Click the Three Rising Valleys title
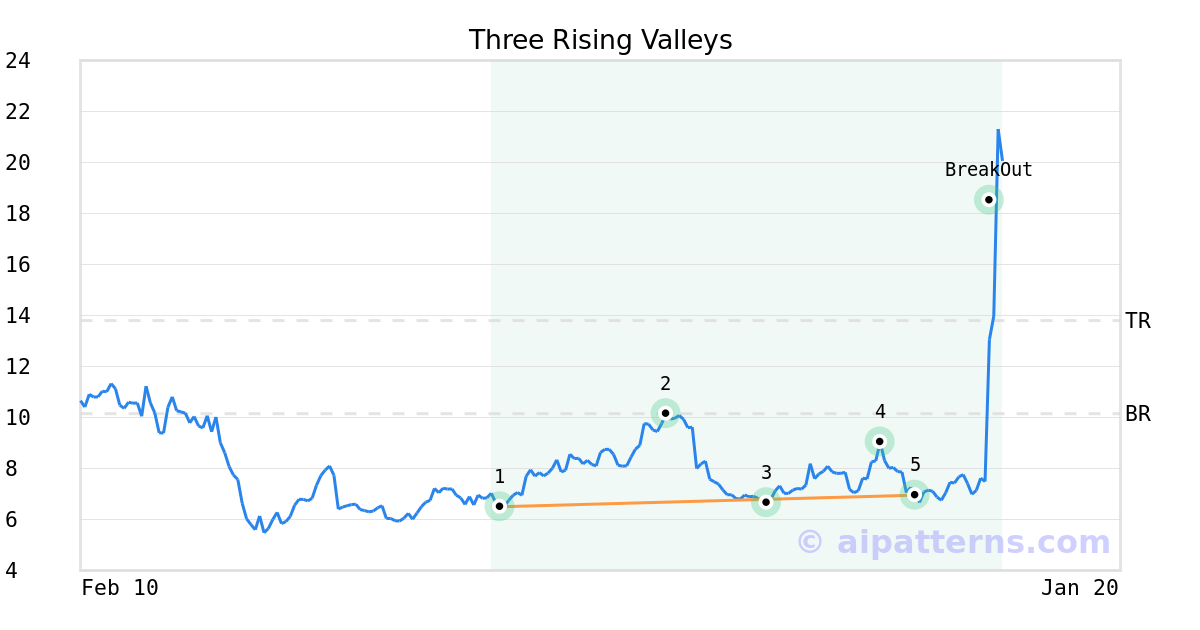This screenshot has height=630, width=1200. pos(600,40)
